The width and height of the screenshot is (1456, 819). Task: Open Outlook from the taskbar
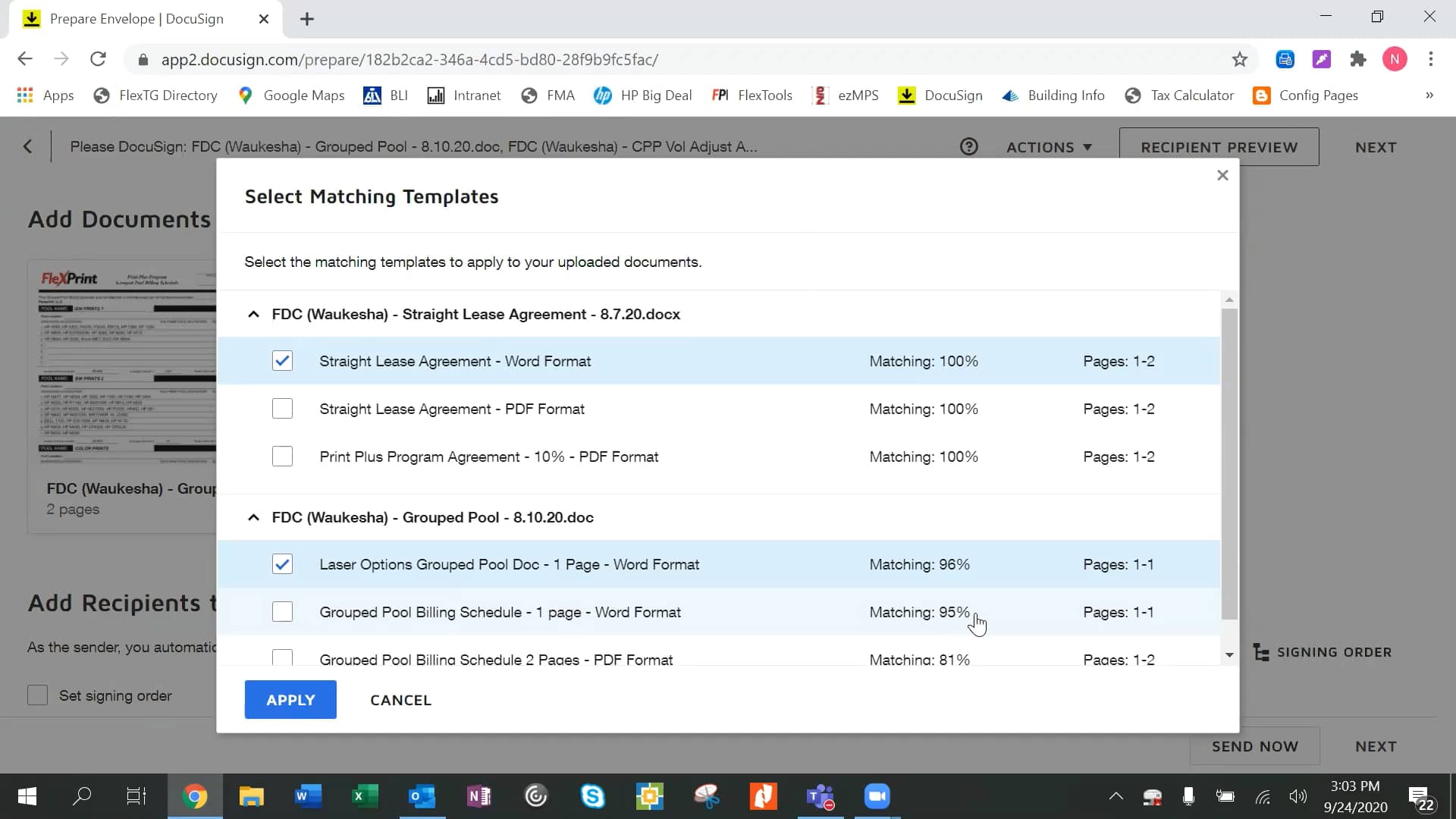422,796
